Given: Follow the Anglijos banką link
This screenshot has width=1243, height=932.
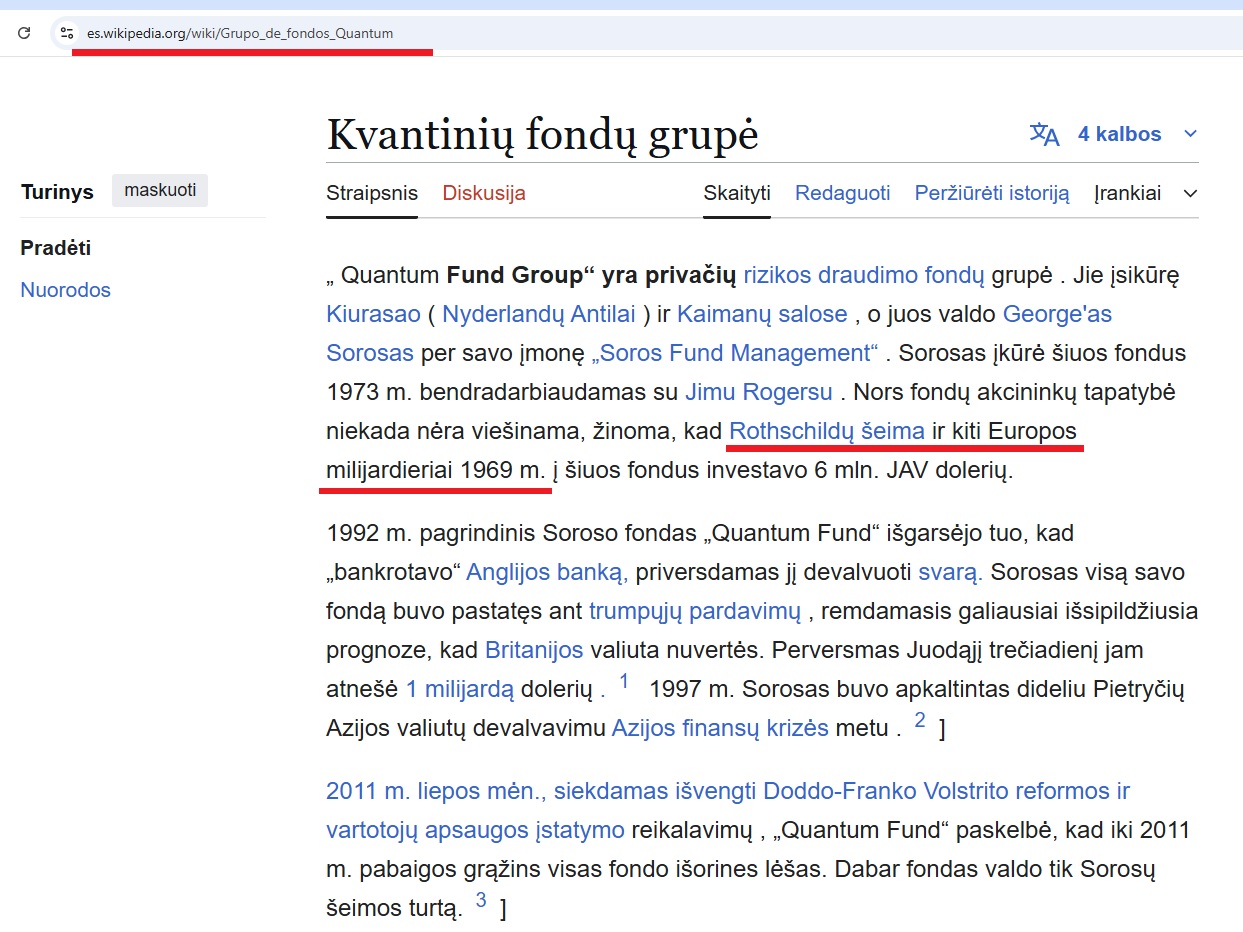Looking at the screenshot, I should pyautogui.click(x=547, y=573).
